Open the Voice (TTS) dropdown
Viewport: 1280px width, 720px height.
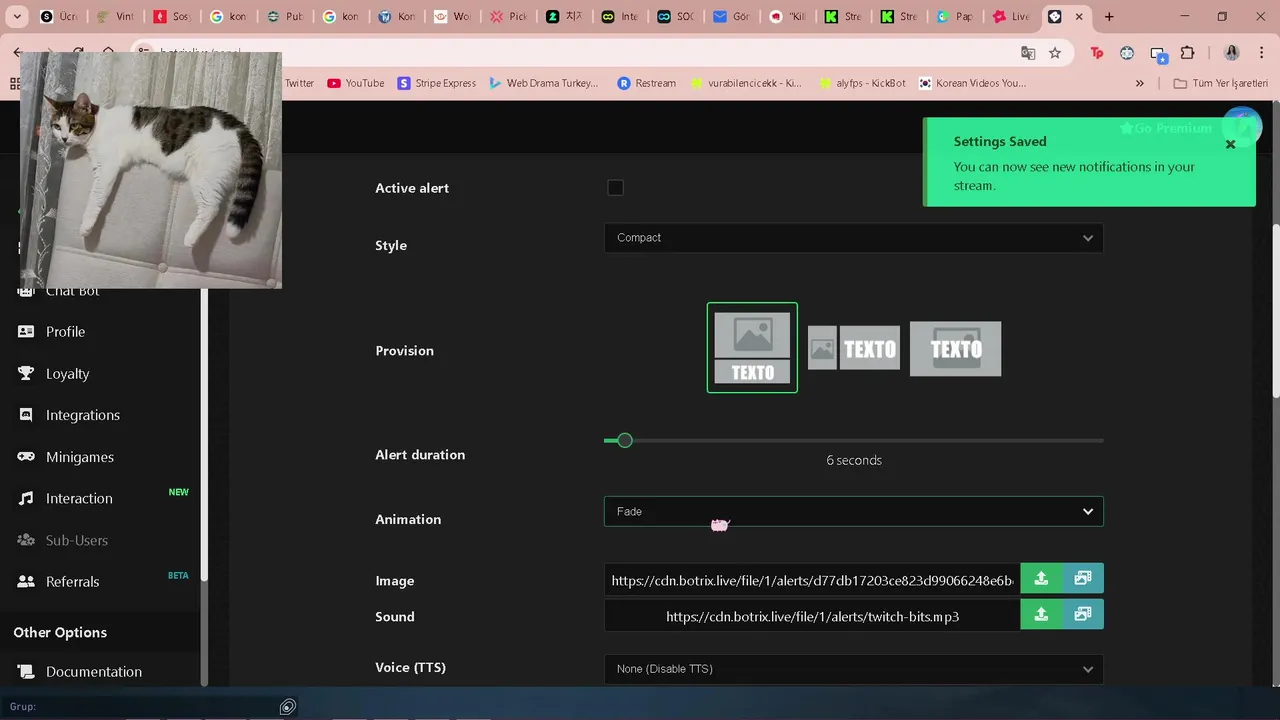854,669
